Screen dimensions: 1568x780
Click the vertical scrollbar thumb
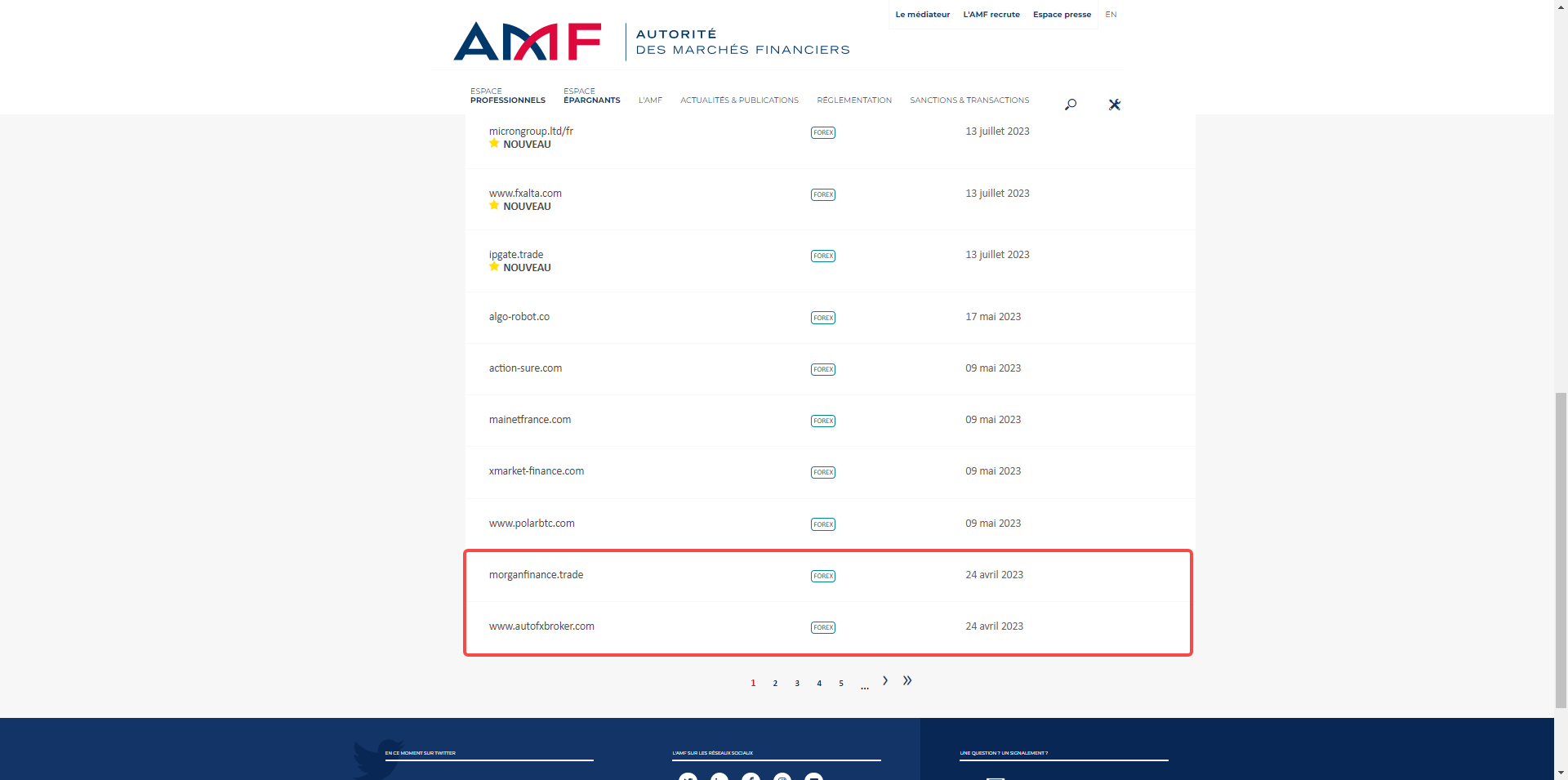pos(1561,547)
